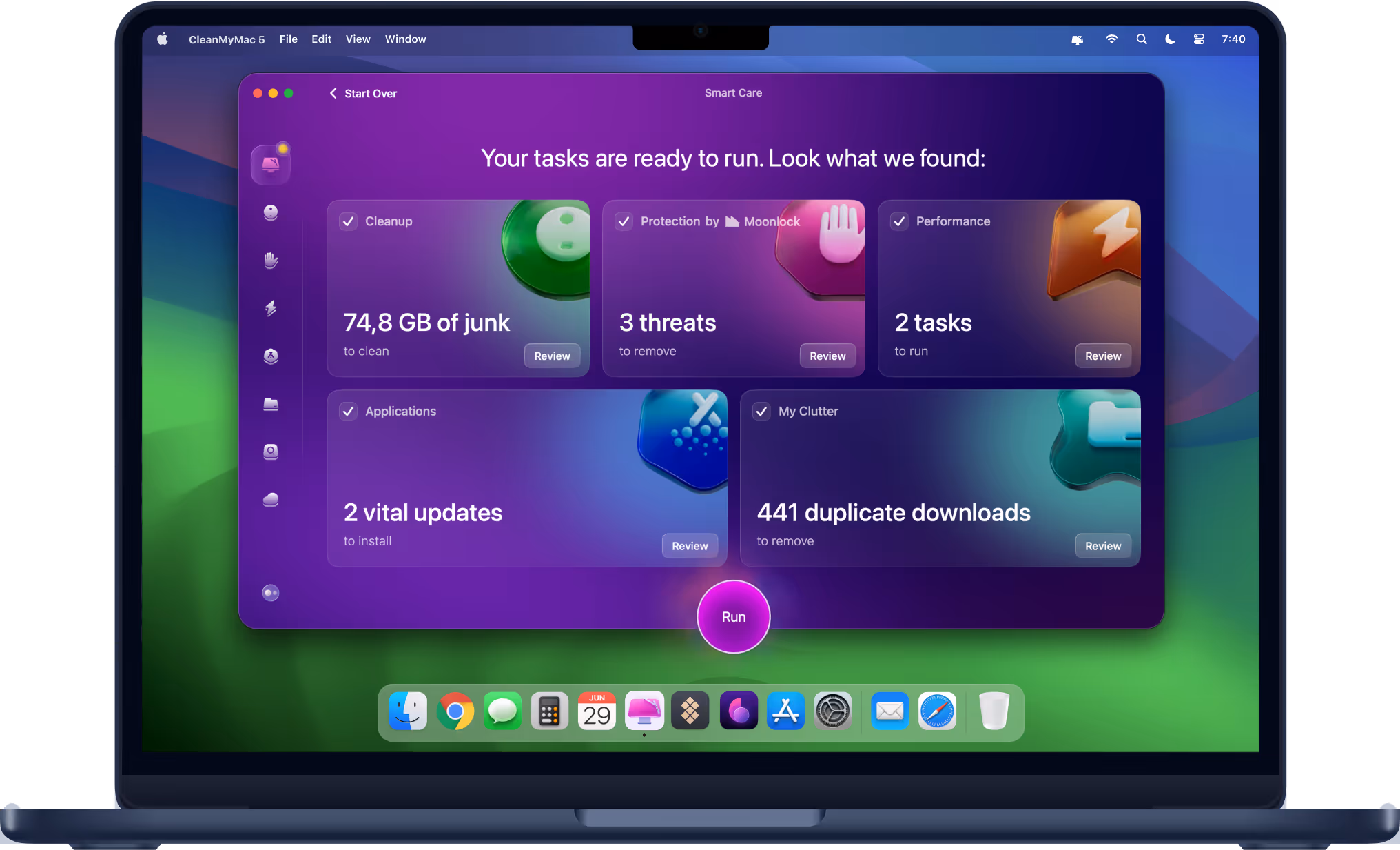Screen dimensions: 1400x850
Task: Open Cloud Cleanup sidebar icon
Action: 271,500
